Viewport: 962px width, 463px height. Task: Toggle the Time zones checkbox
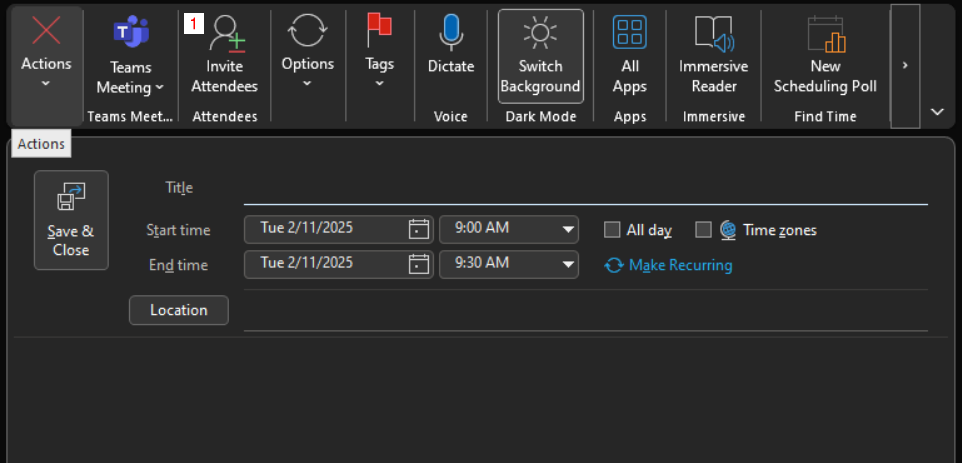[x=703, y=230]
